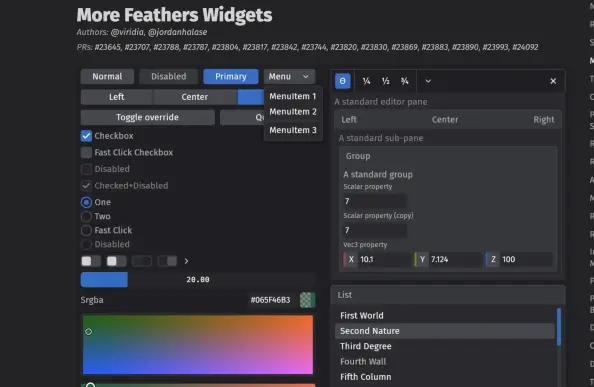Select Third Degree in the list

click(x=445, y=346)
